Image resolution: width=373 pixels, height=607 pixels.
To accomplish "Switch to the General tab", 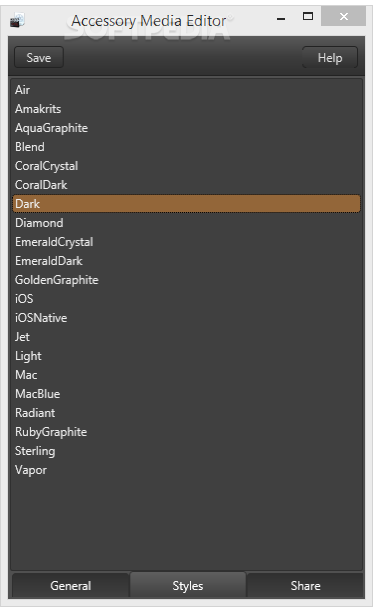I will pyautogui.click(x=71, y=585).
